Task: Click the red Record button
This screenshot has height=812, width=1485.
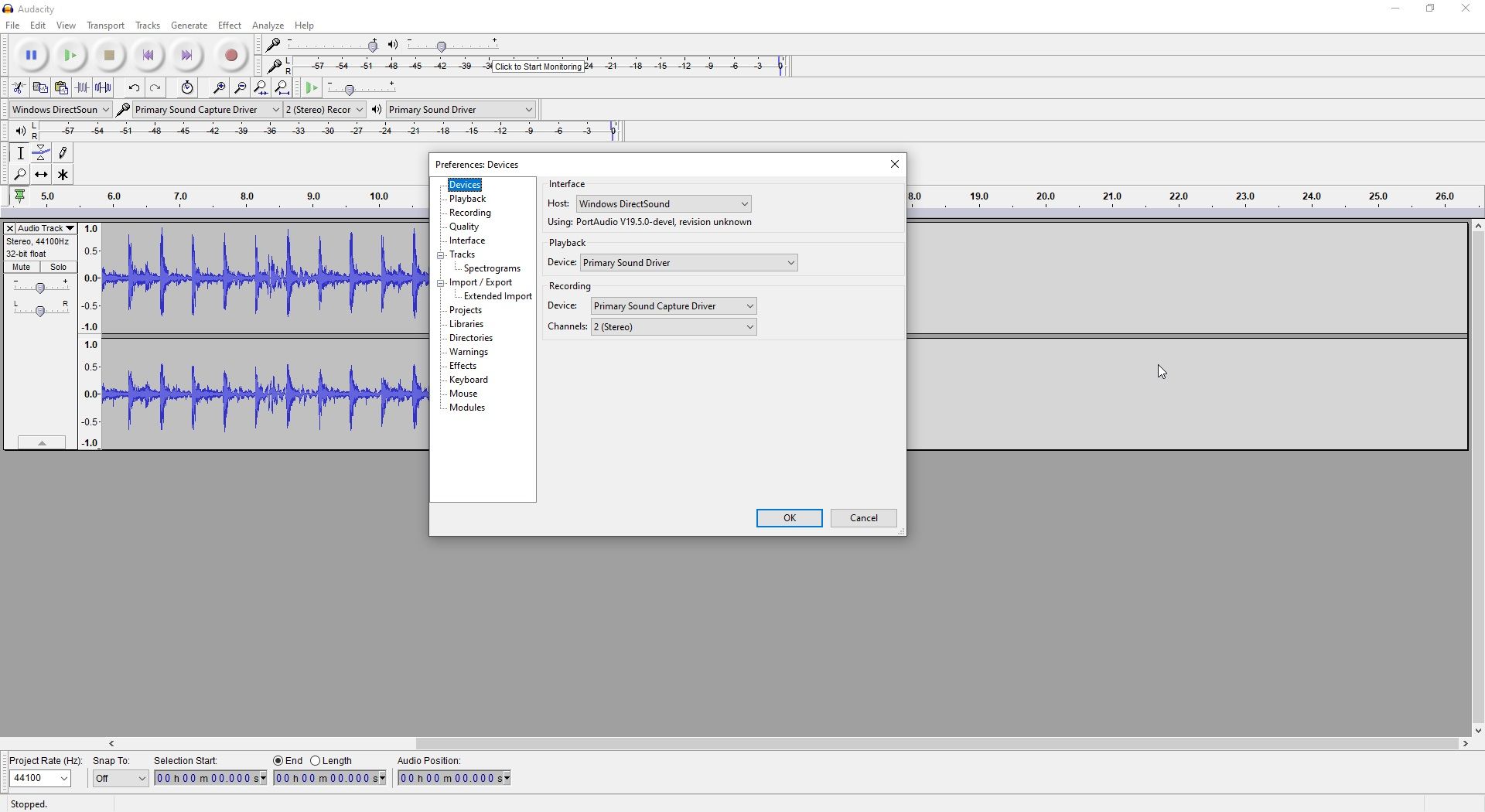Action: [231, 56]
